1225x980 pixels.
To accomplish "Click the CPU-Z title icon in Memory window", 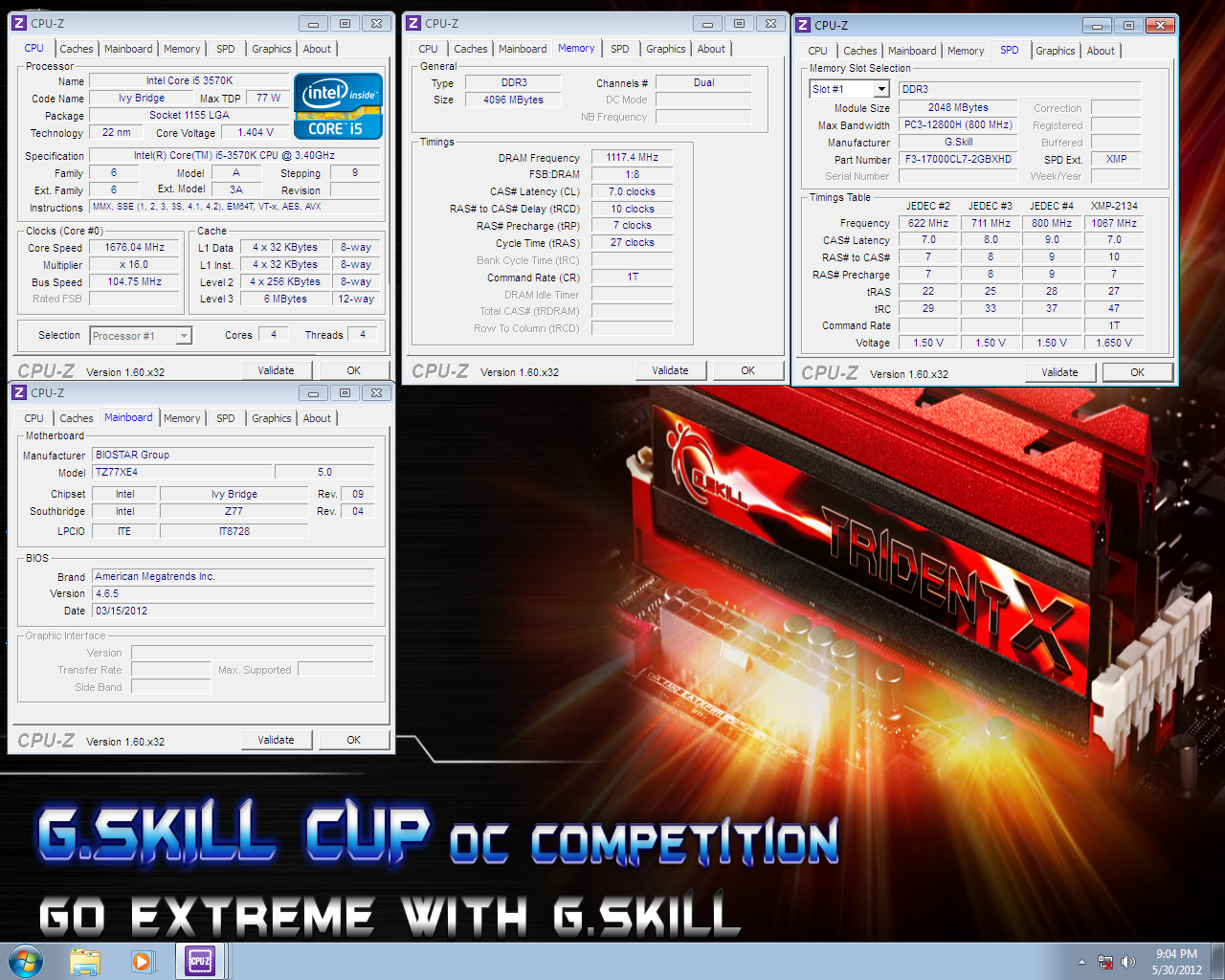I will pos(413,23).
